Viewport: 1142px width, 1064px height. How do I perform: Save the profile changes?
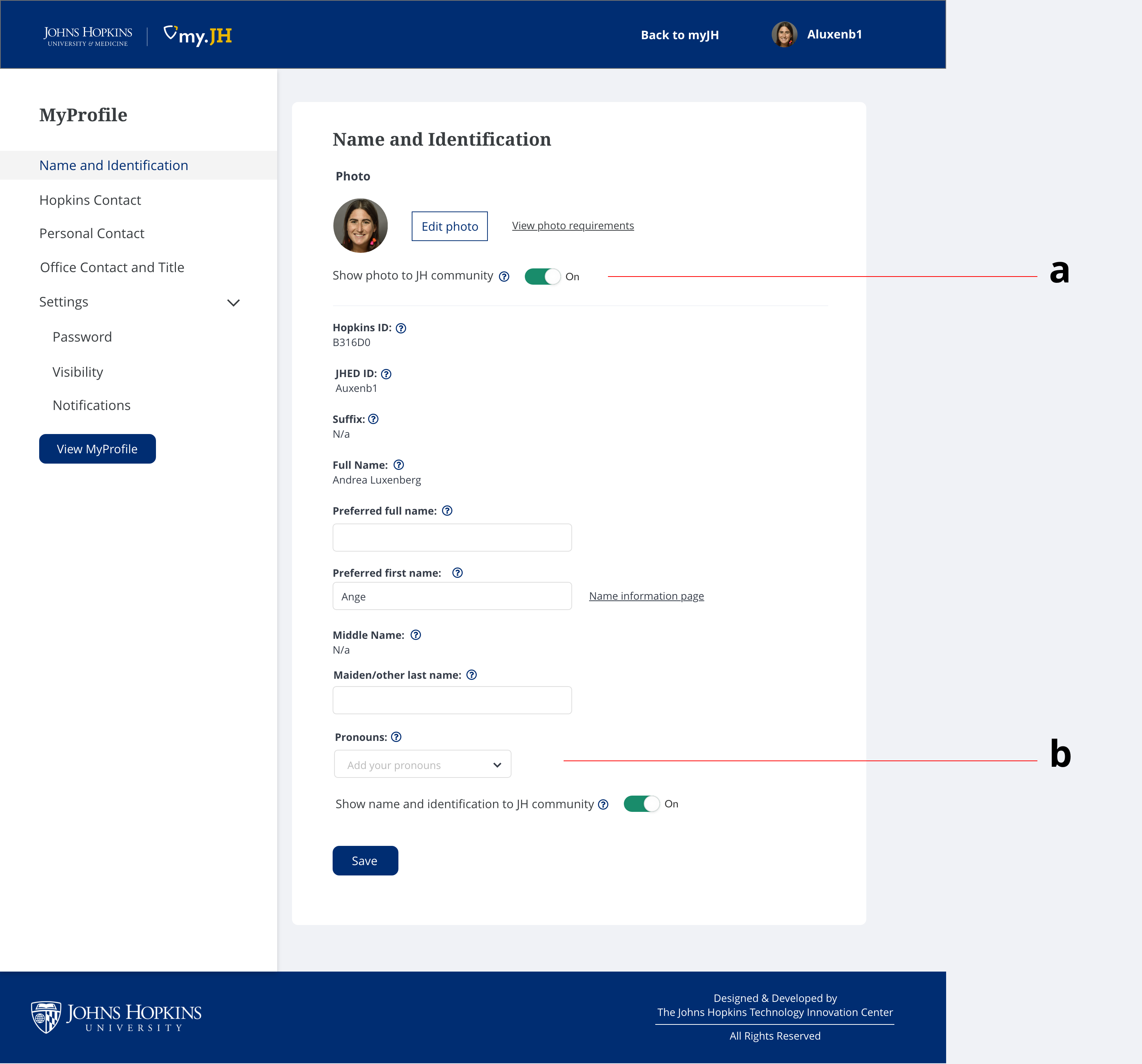pos(366,861)
